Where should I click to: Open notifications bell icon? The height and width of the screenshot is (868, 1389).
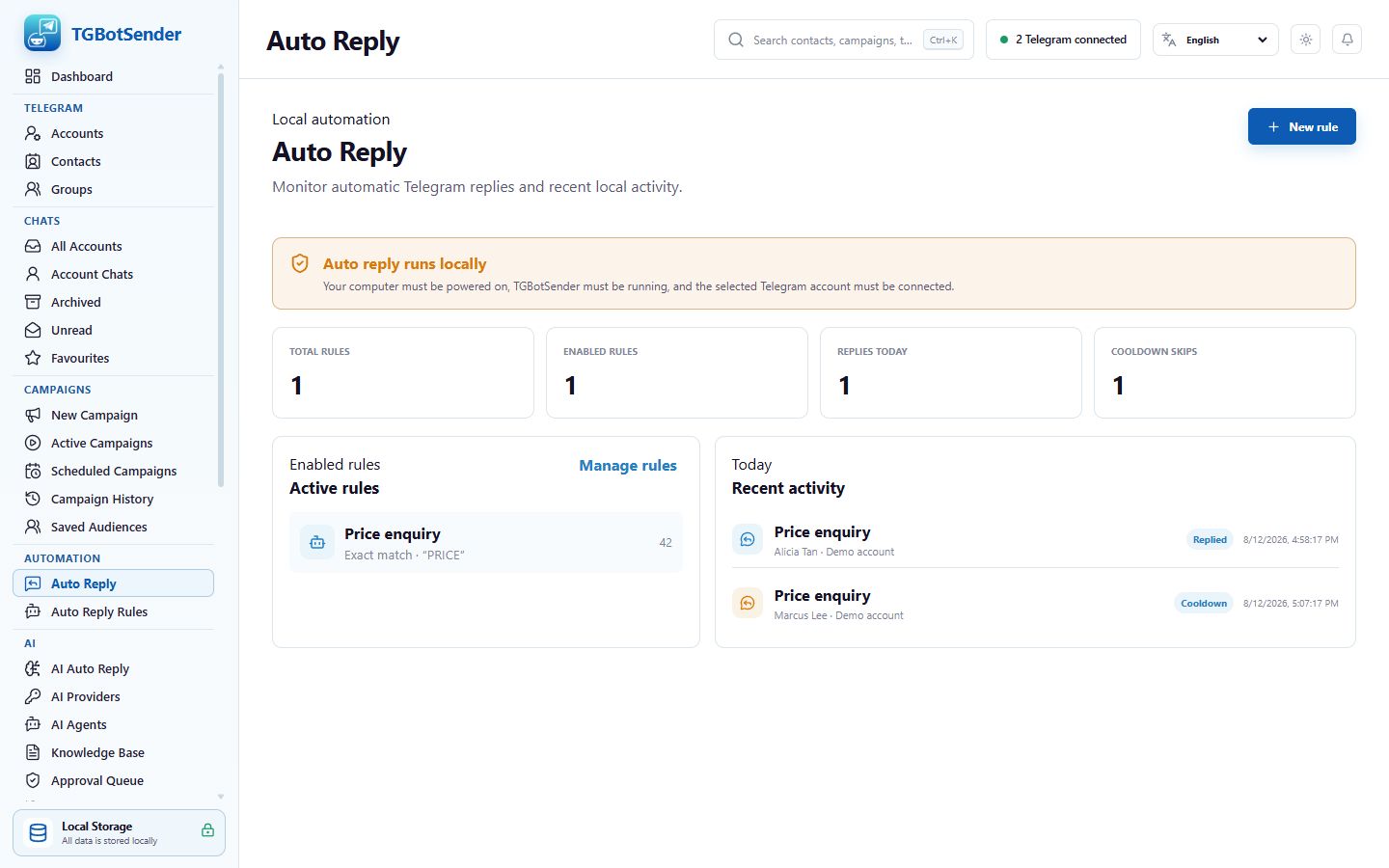tap(1347, 40)
